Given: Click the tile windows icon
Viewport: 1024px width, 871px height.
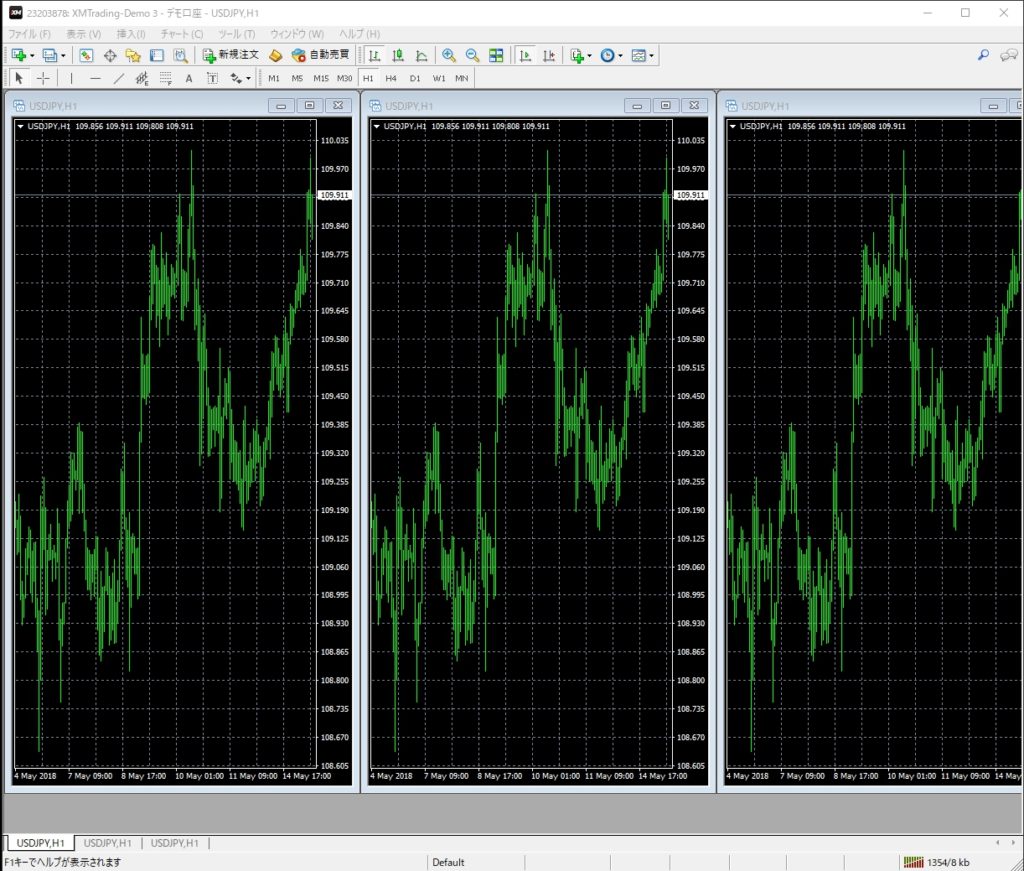Looking at the screenshot, I should [x=496, y=56].
